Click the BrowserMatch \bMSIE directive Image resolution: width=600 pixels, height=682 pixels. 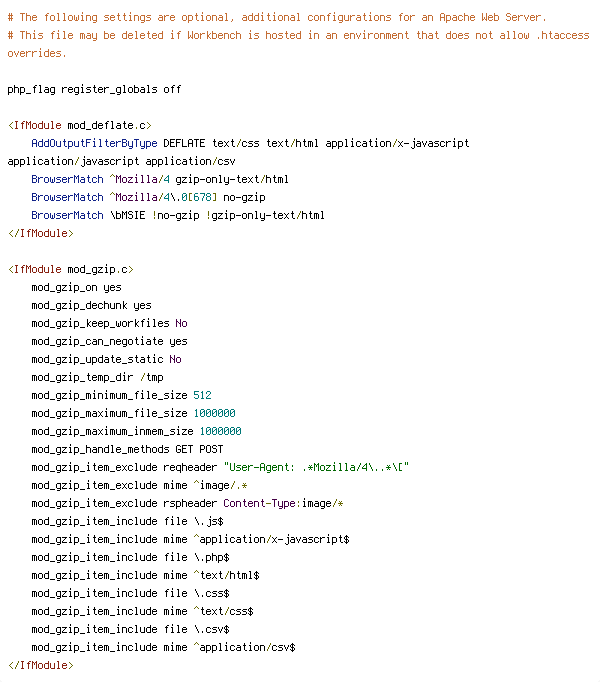point(178,215)
